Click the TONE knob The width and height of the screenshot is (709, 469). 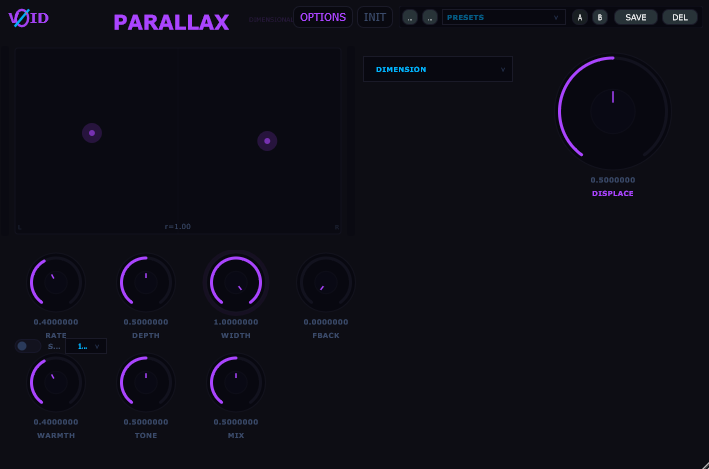click(x=146, y=383)
